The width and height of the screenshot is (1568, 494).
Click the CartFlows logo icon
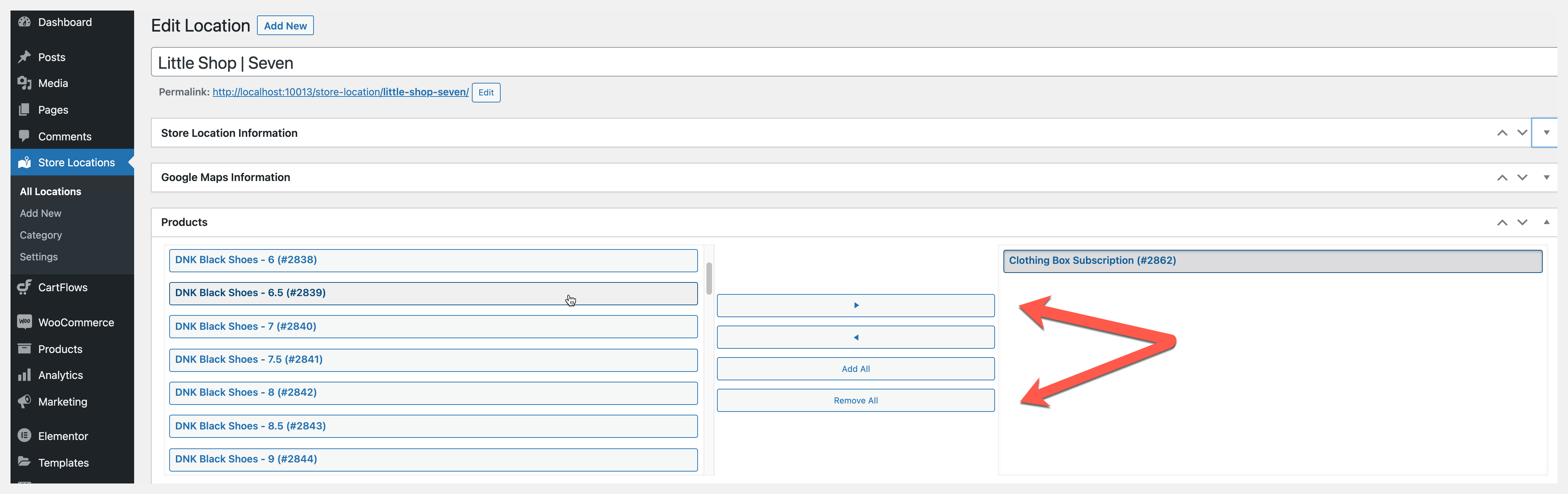click(24, 287)
